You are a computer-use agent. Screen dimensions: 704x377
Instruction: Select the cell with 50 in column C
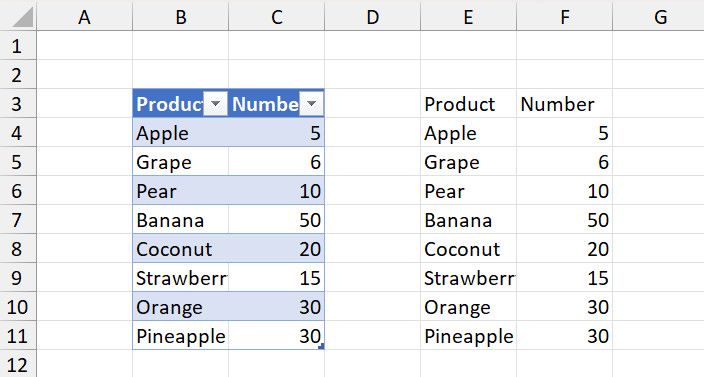[x=277, y=220]
